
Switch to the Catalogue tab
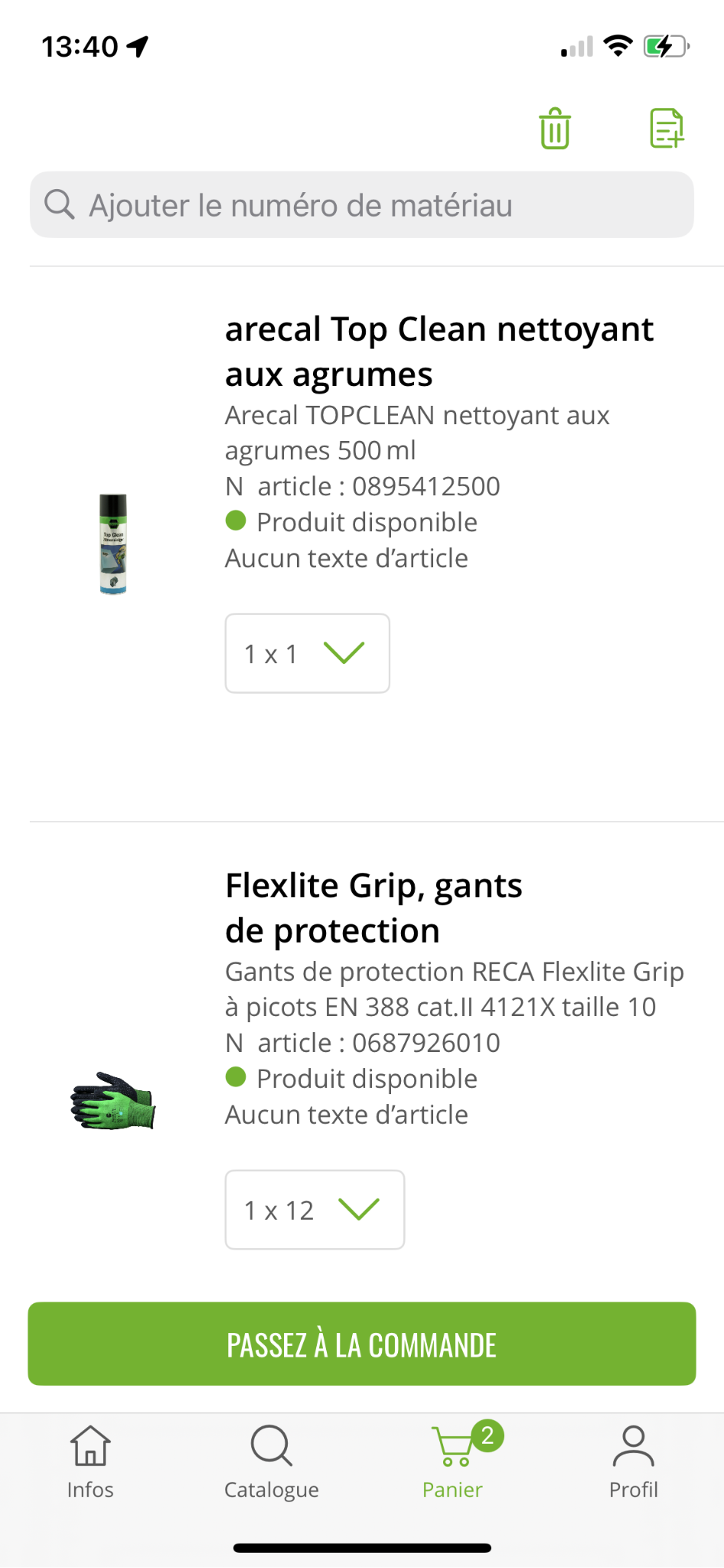(272, 1462)
